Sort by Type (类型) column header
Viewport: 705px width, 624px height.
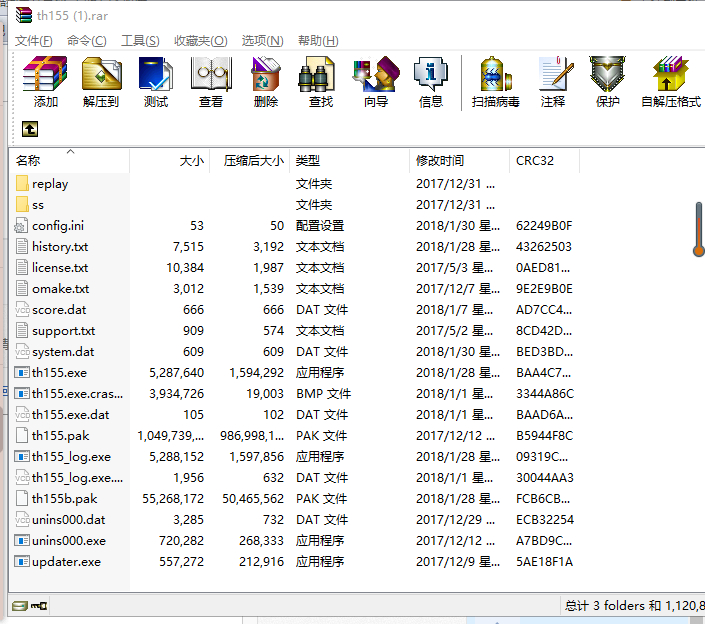click(349, 160)
